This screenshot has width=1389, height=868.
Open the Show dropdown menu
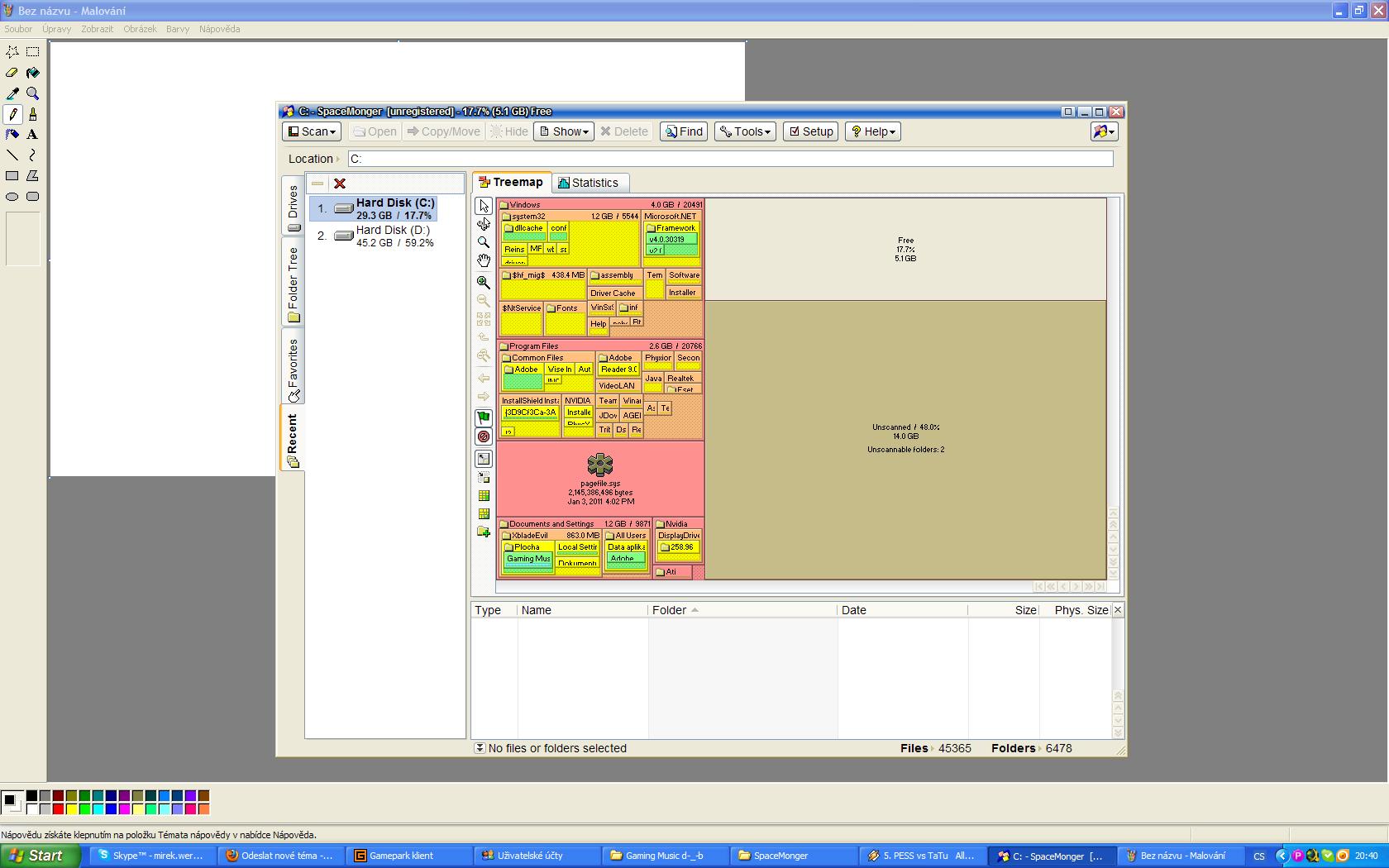pyautogui.click(x=564, y=131)
